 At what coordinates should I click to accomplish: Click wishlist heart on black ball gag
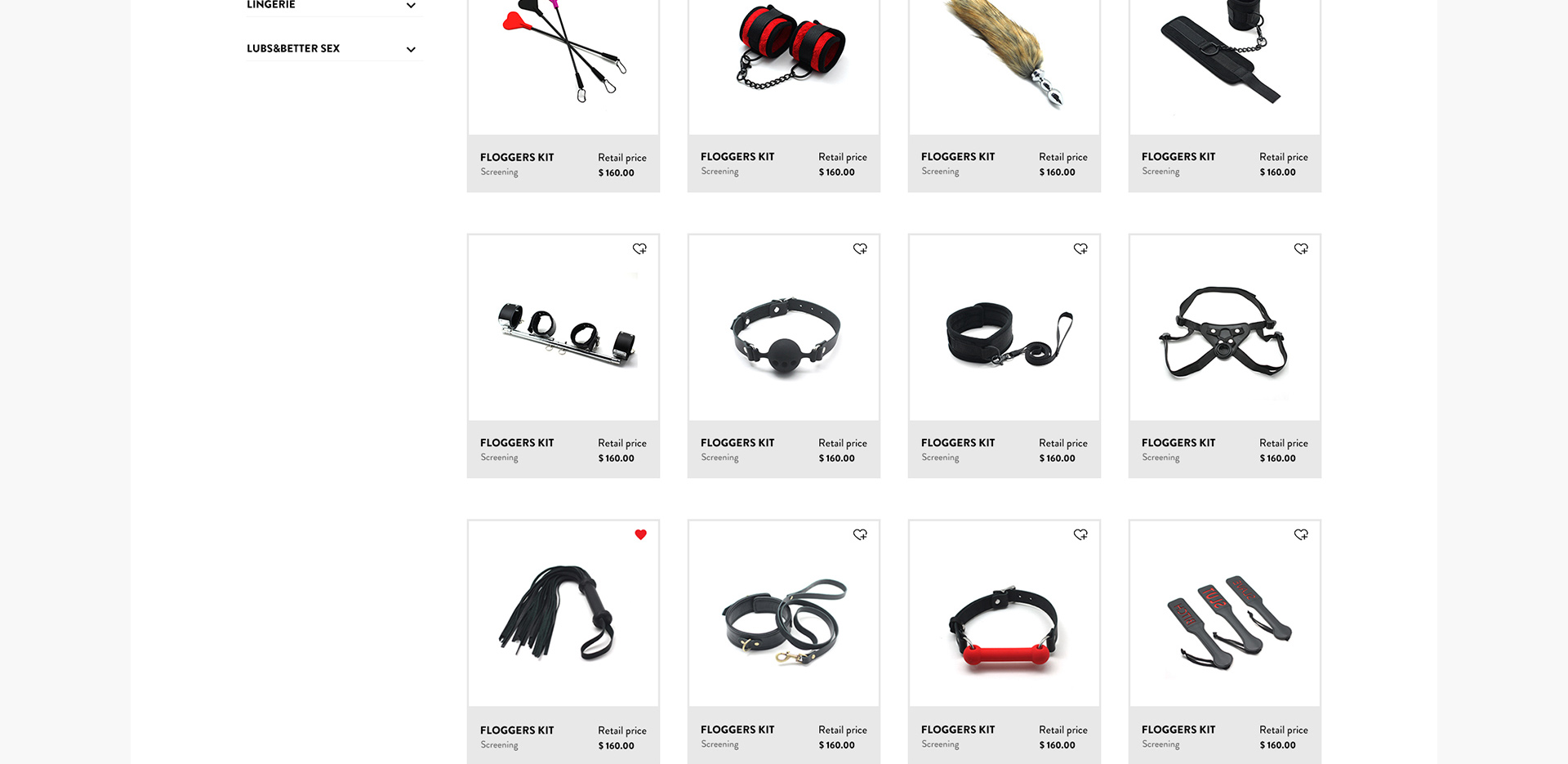pos(860,248)
